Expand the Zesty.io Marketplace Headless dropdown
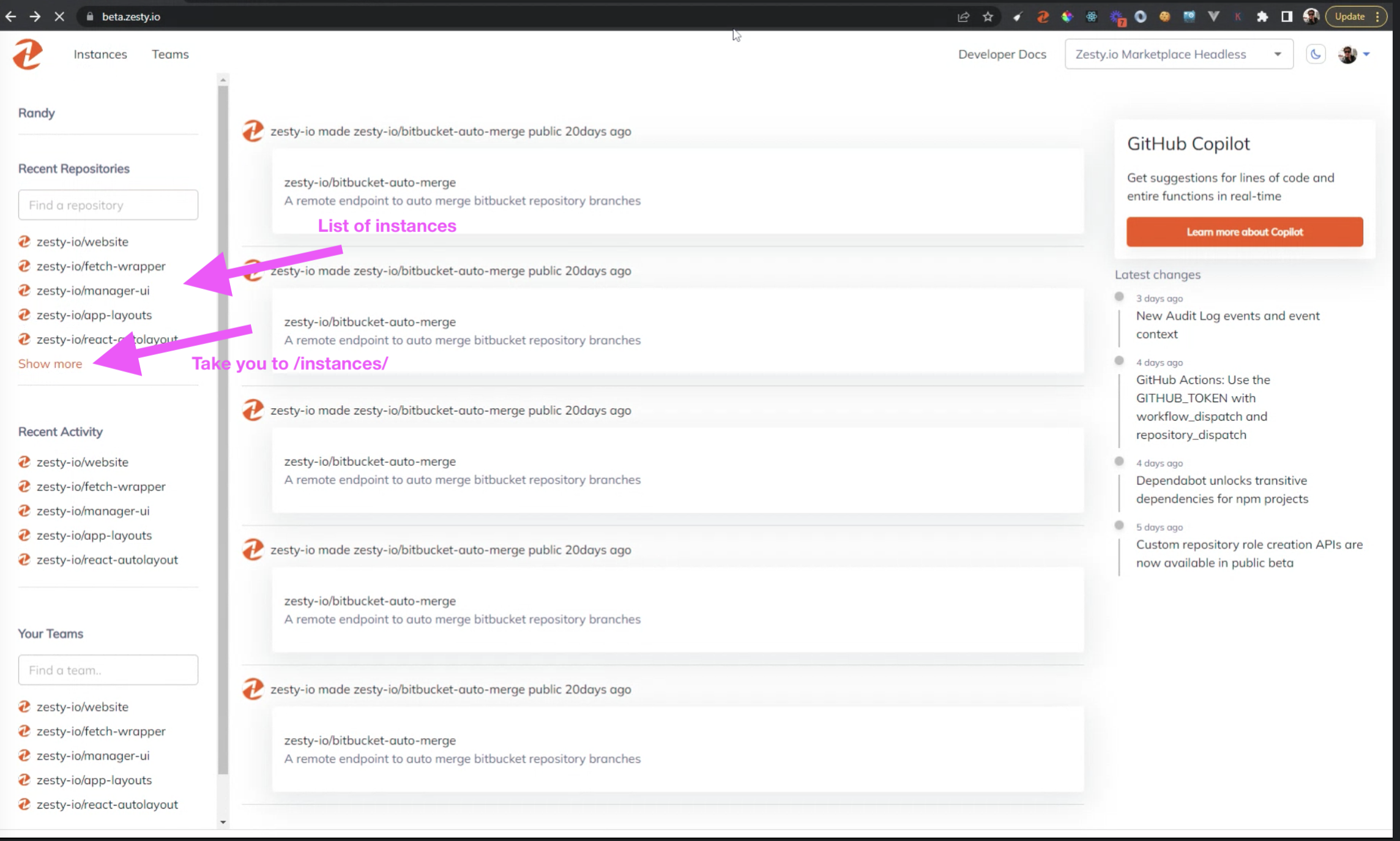Screen dimensions: 1400x841 click(x=1277, y=54)
